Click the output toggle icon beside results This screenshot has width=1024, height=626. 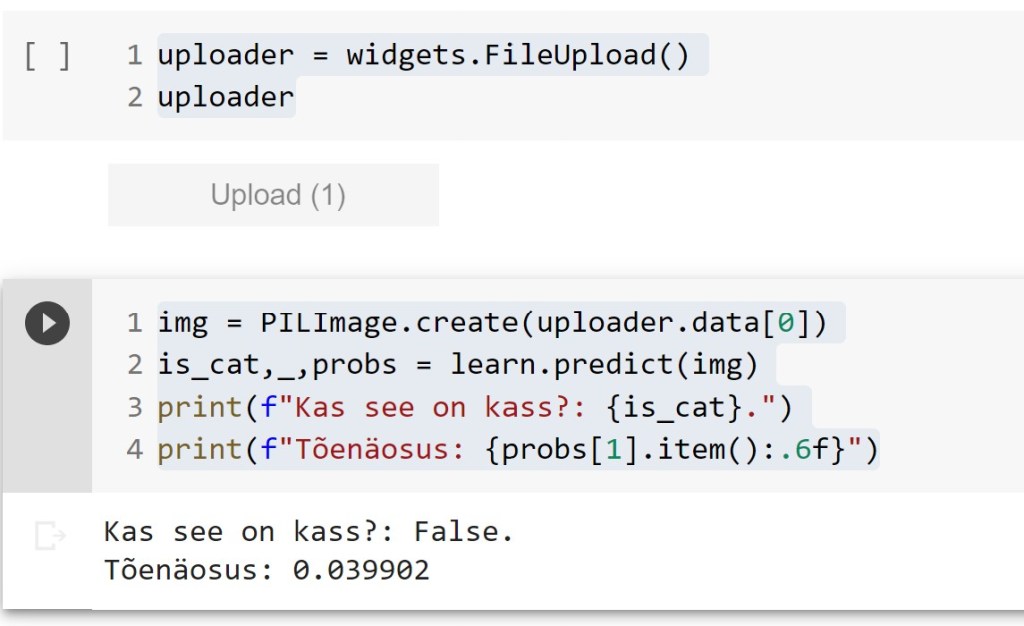(49, 536)
